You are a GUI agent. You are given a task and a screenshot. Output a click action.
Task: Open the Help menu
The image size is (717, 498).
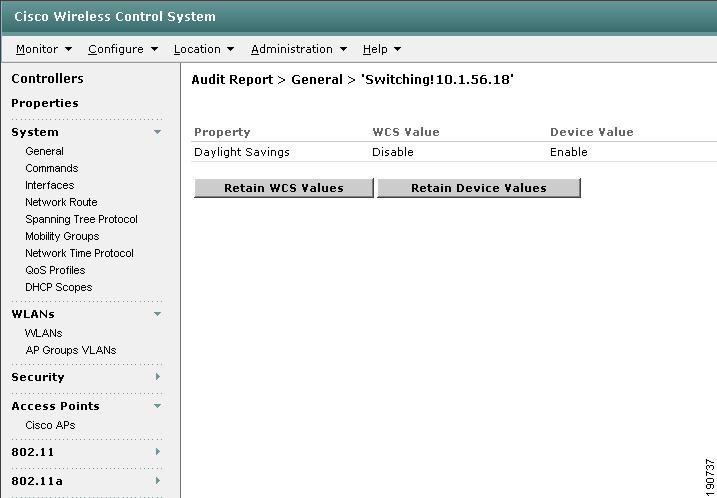tap(382, 49)
